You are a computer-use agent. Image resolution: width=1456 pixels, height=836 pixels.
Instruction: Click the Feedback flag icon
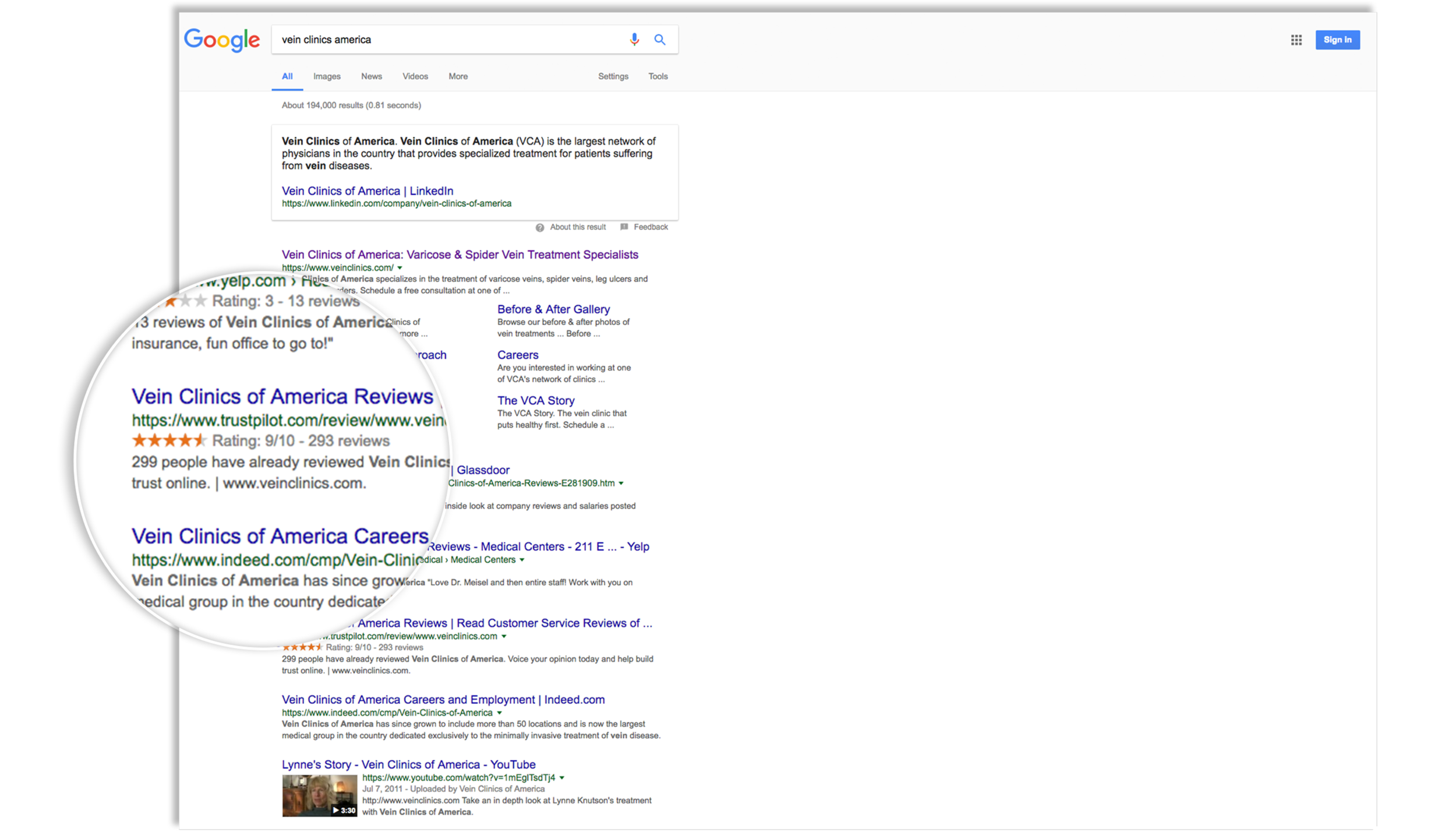(x=624, y=227)
